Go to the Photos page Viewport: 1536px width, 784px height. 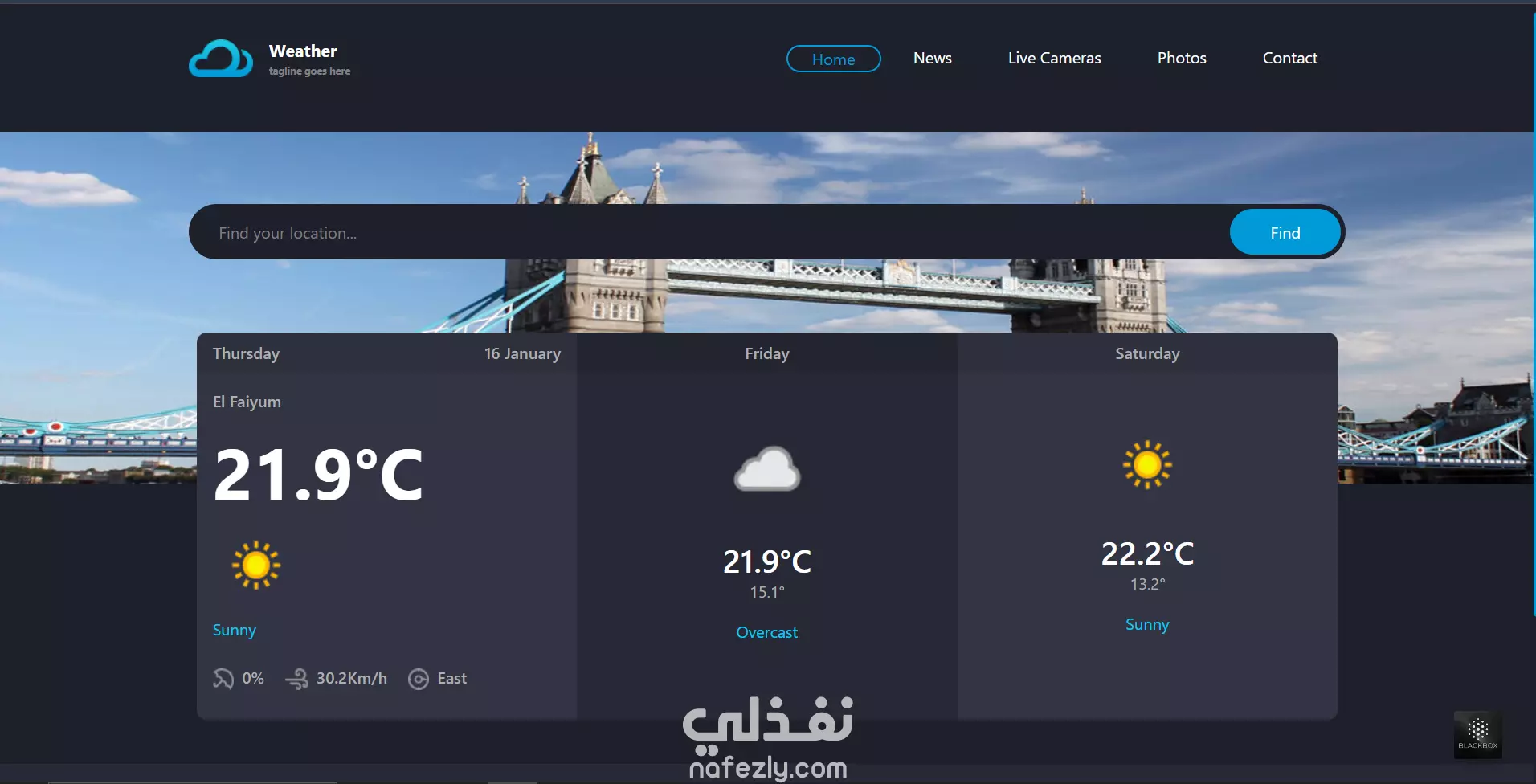(1182, 58)
